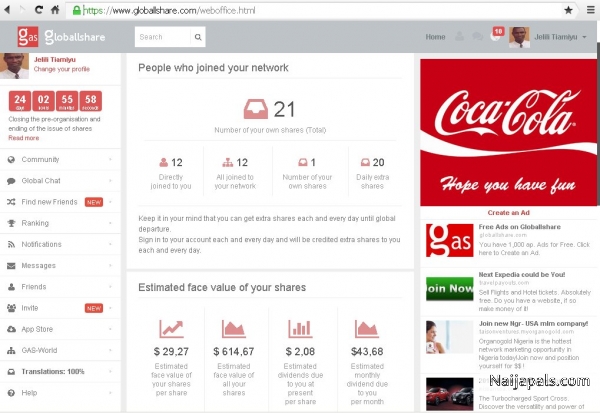Click the $ 614,67 face value figure
Screen dimensions: 600x413
tap(233, 351)
